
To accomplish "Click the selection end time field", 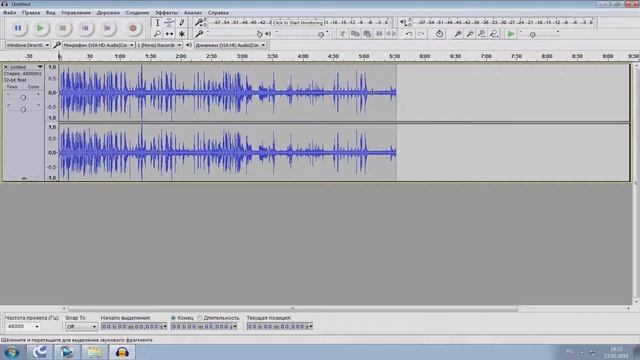I will click(204, 327).
